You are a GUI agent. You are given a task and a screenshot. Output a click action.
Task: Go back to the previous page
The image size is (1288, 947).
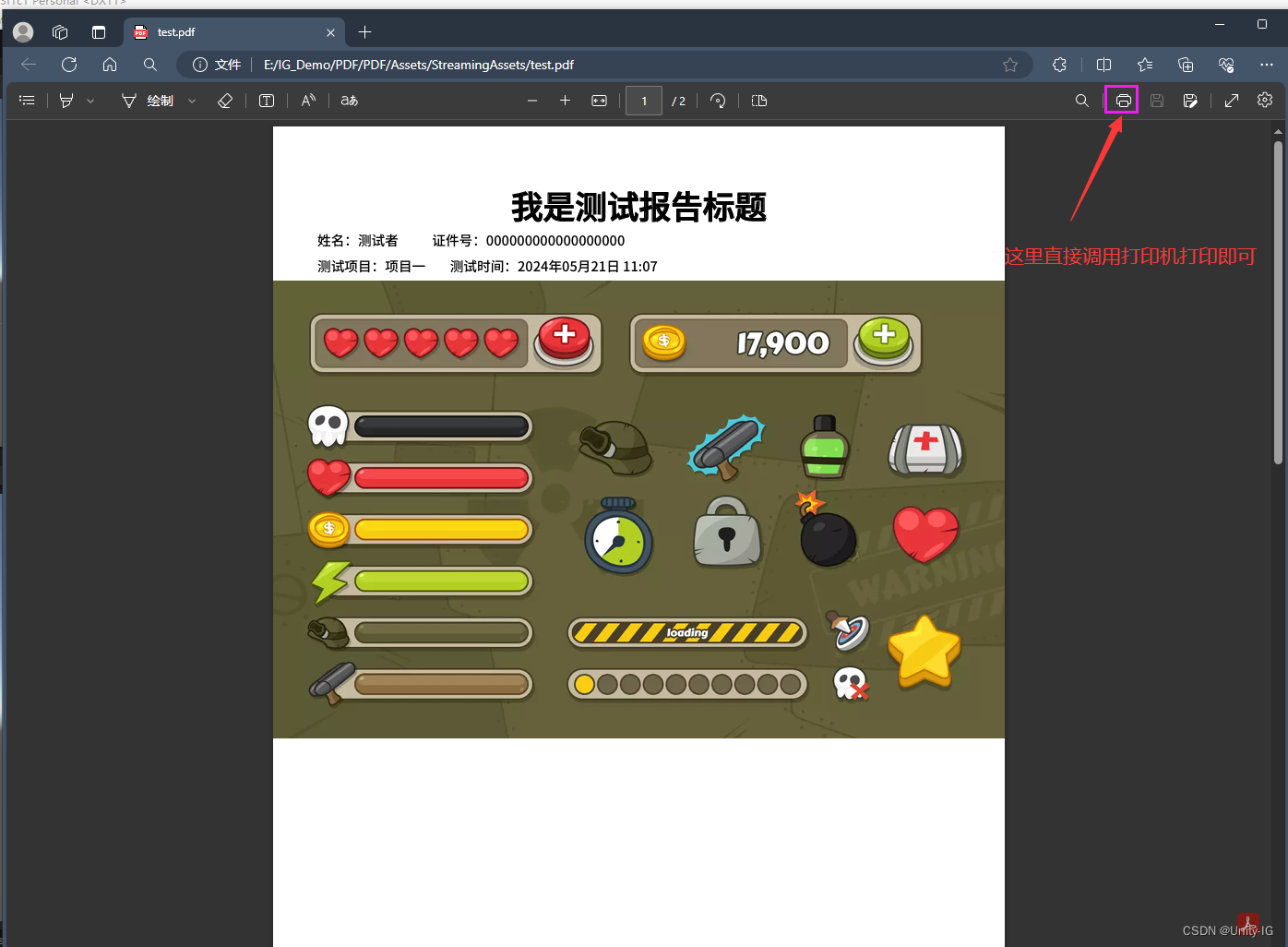[29, 65]
